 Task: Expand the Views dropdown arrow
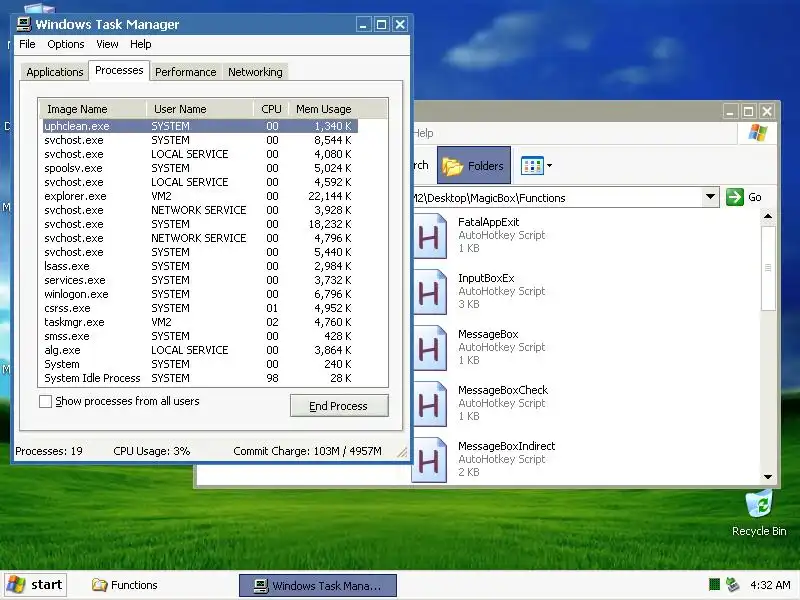coord(549,166)
